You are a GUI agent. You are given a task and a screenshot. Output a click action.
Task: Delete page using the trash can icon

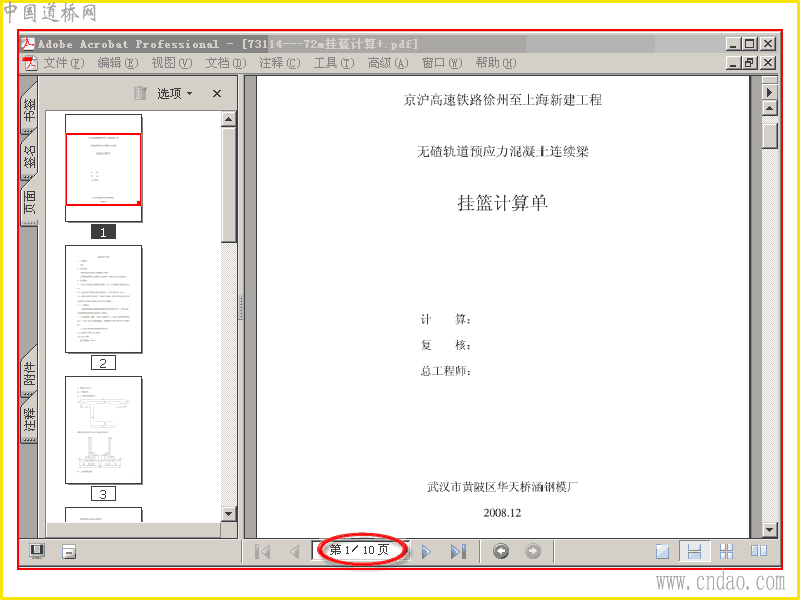click(140, 93)
